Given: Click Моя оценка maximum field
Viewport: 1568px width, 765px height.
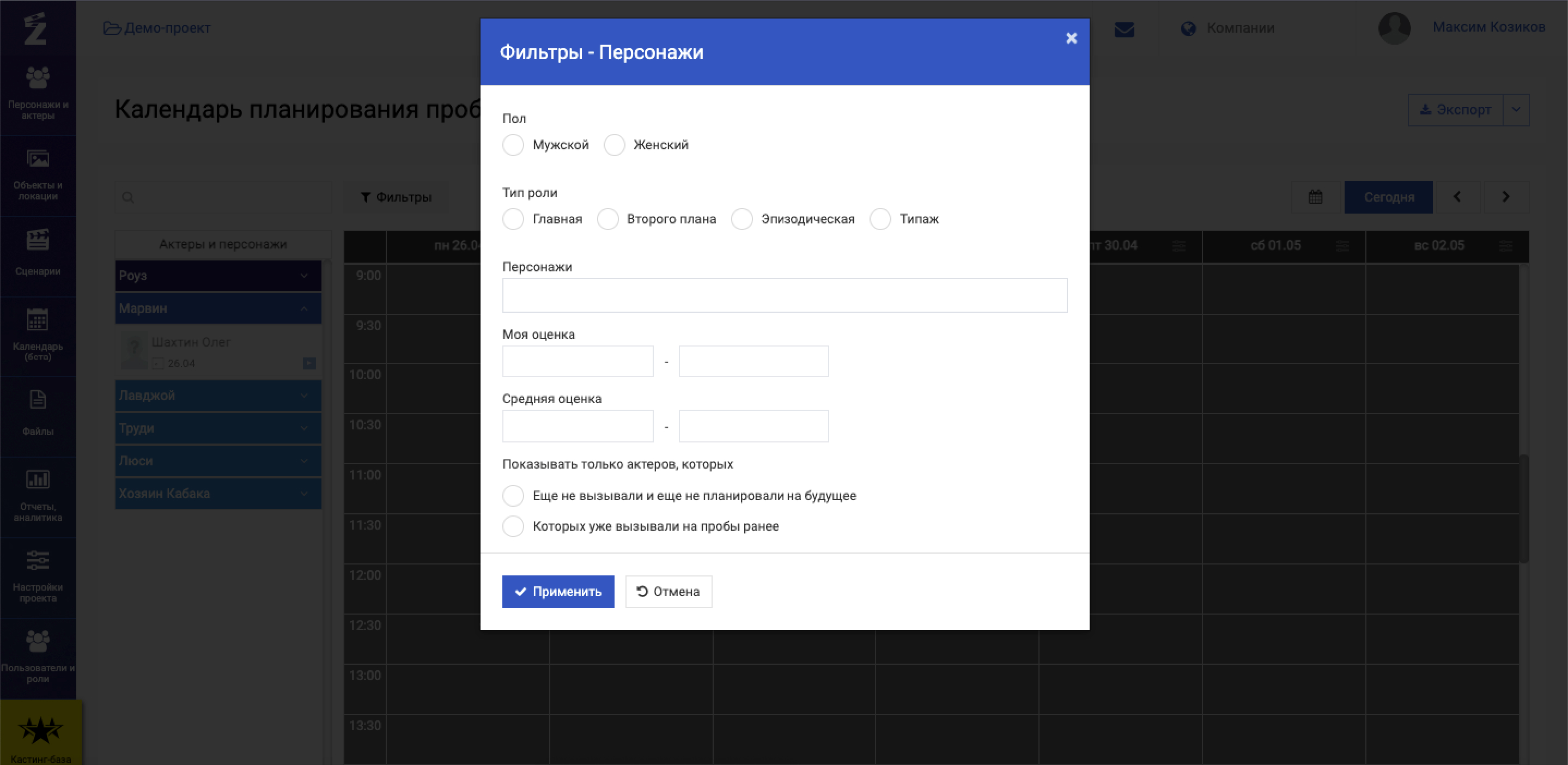Looking at the screenshot, I should pyautogui.click(x=753, y=361).
